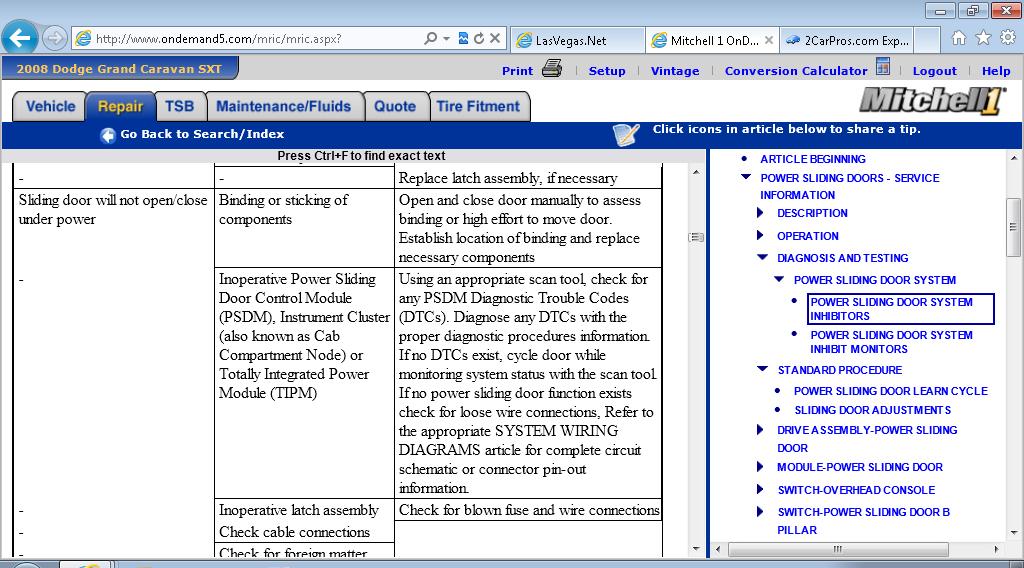Click the Mitchell1 logo

pyautogui.click(x=932, y=101)
